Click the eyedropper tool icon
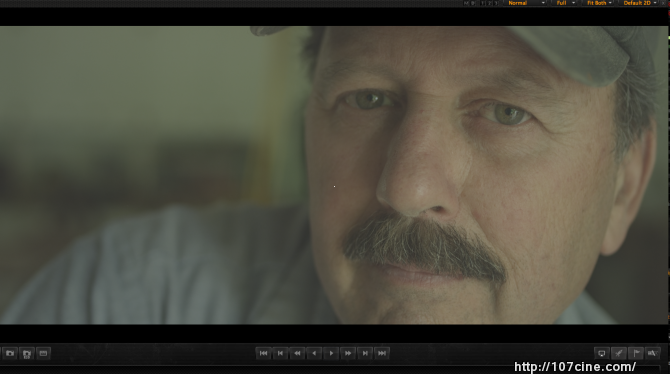The width and height of the screenshot is (670, 374). coord(619,353)
